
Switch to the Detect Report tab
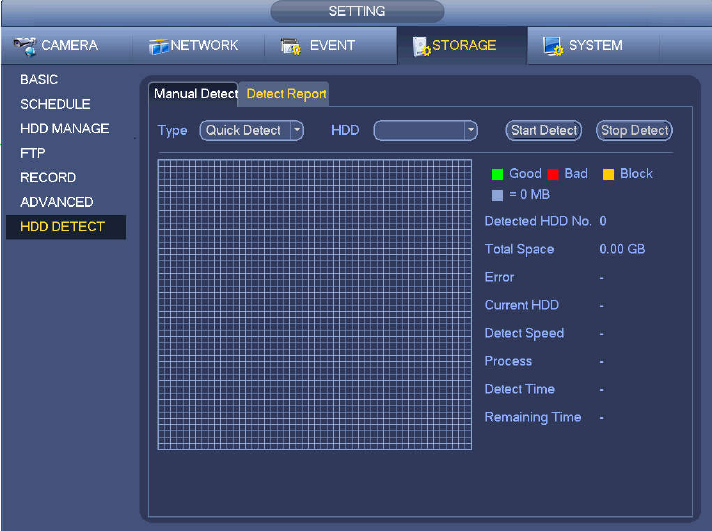pyautogui.click(x=285, y=94)
